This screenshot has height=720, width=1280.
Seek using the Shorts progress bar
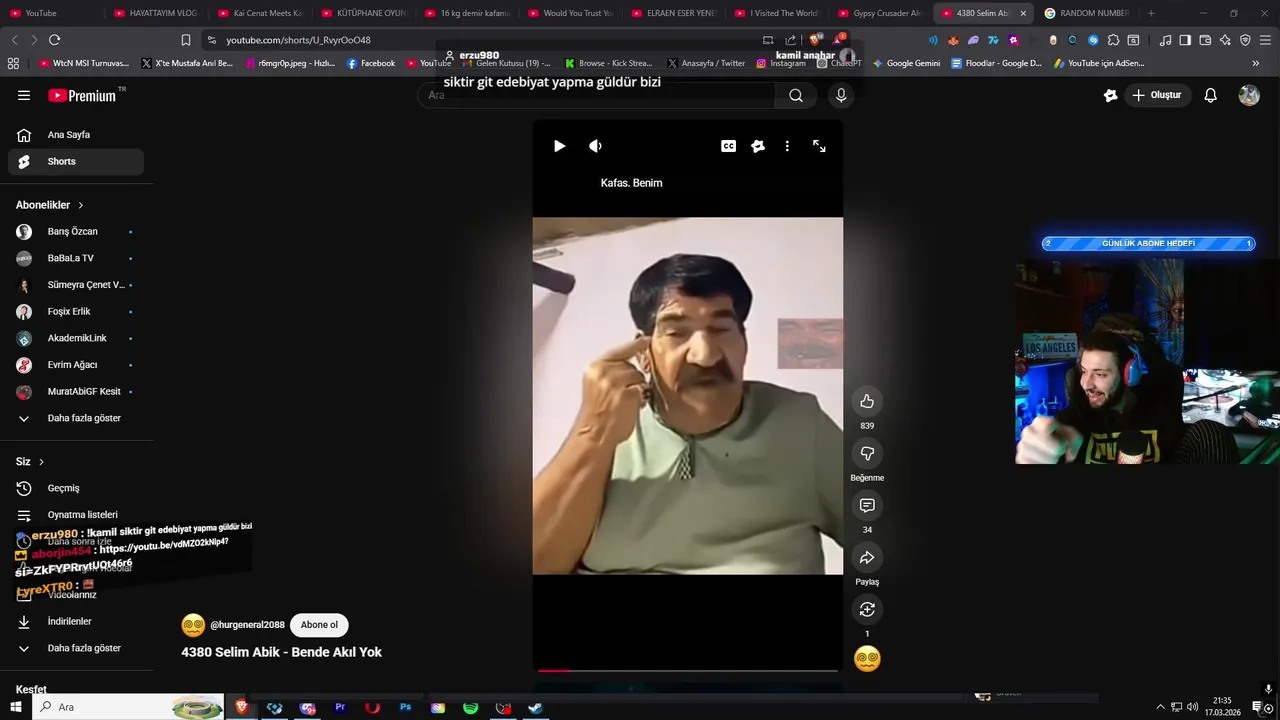coord(688,671)
